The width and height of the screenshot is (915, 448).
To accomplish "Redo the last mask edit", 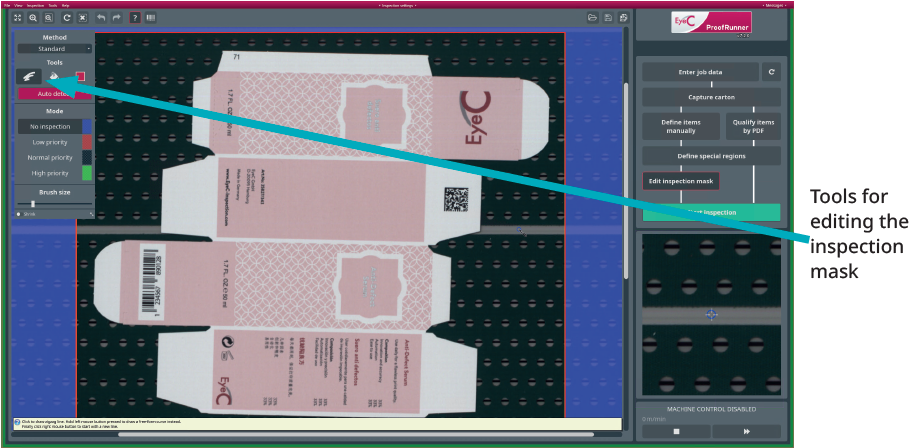I will pyautogui.click(x=117, y=18).
